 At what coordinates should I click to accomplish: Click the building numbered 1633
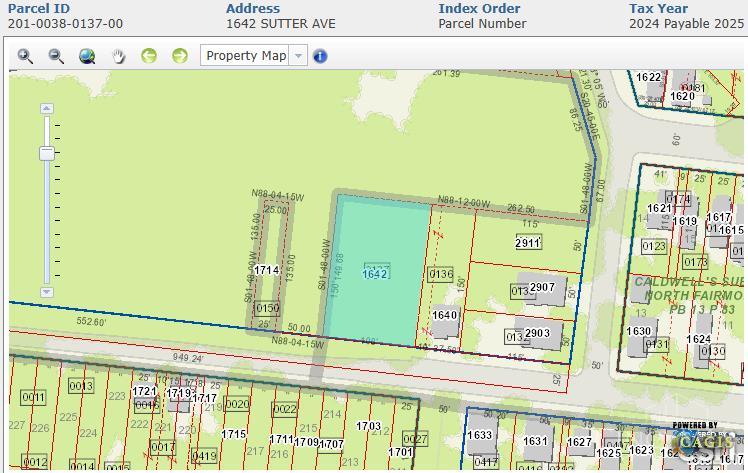pos(481,434)
